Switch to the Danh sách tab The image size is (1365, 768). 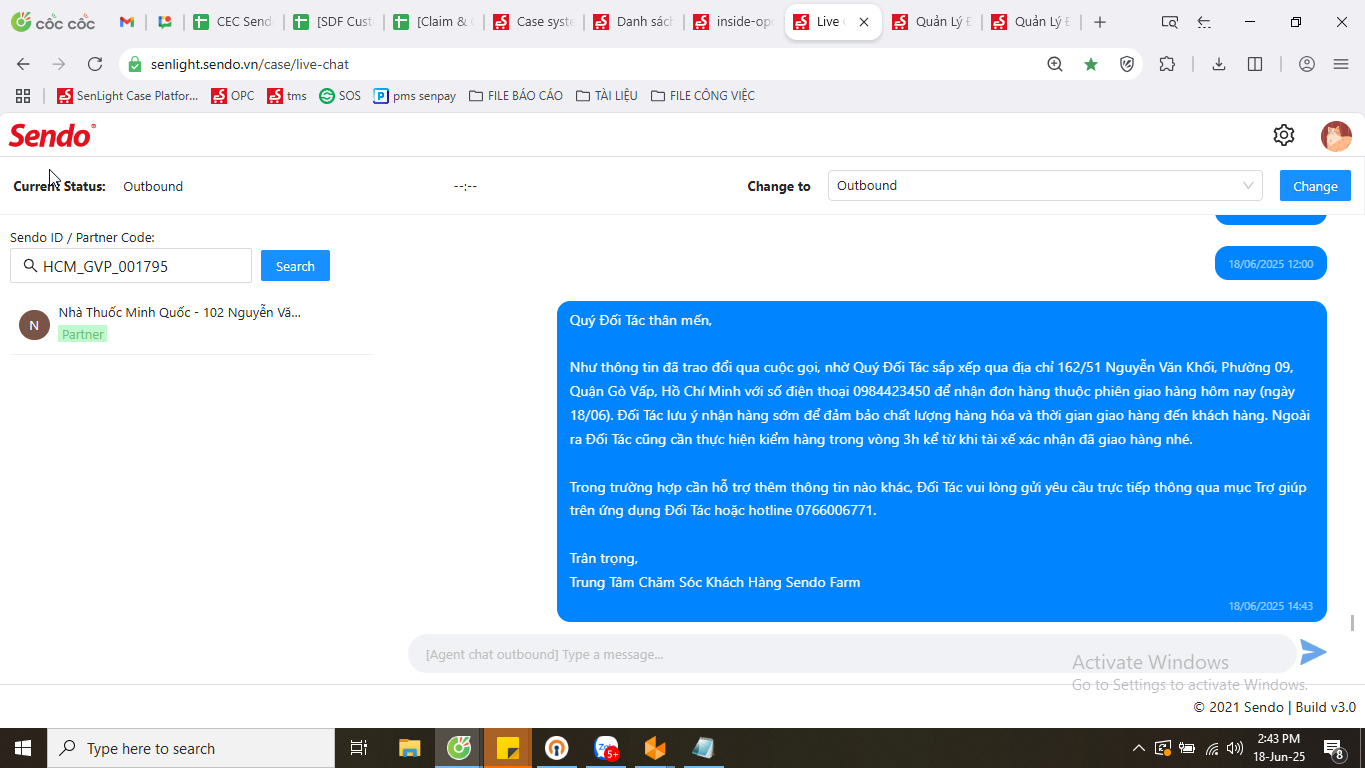(633, 22)
